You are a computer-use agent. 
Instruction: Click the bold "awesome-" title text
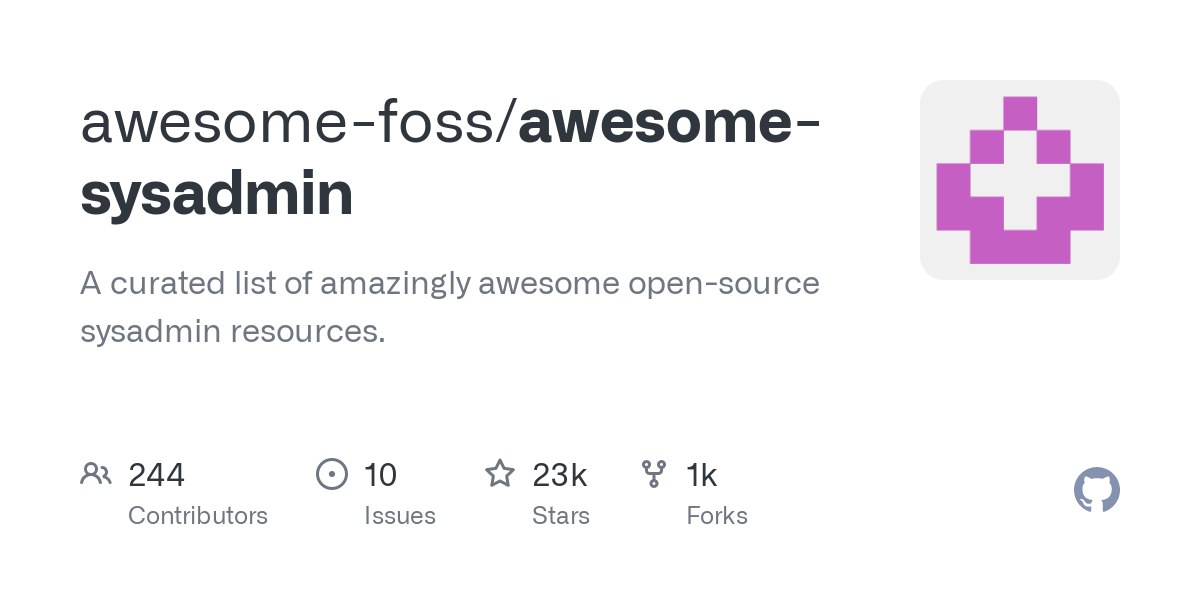coord(670,122)
